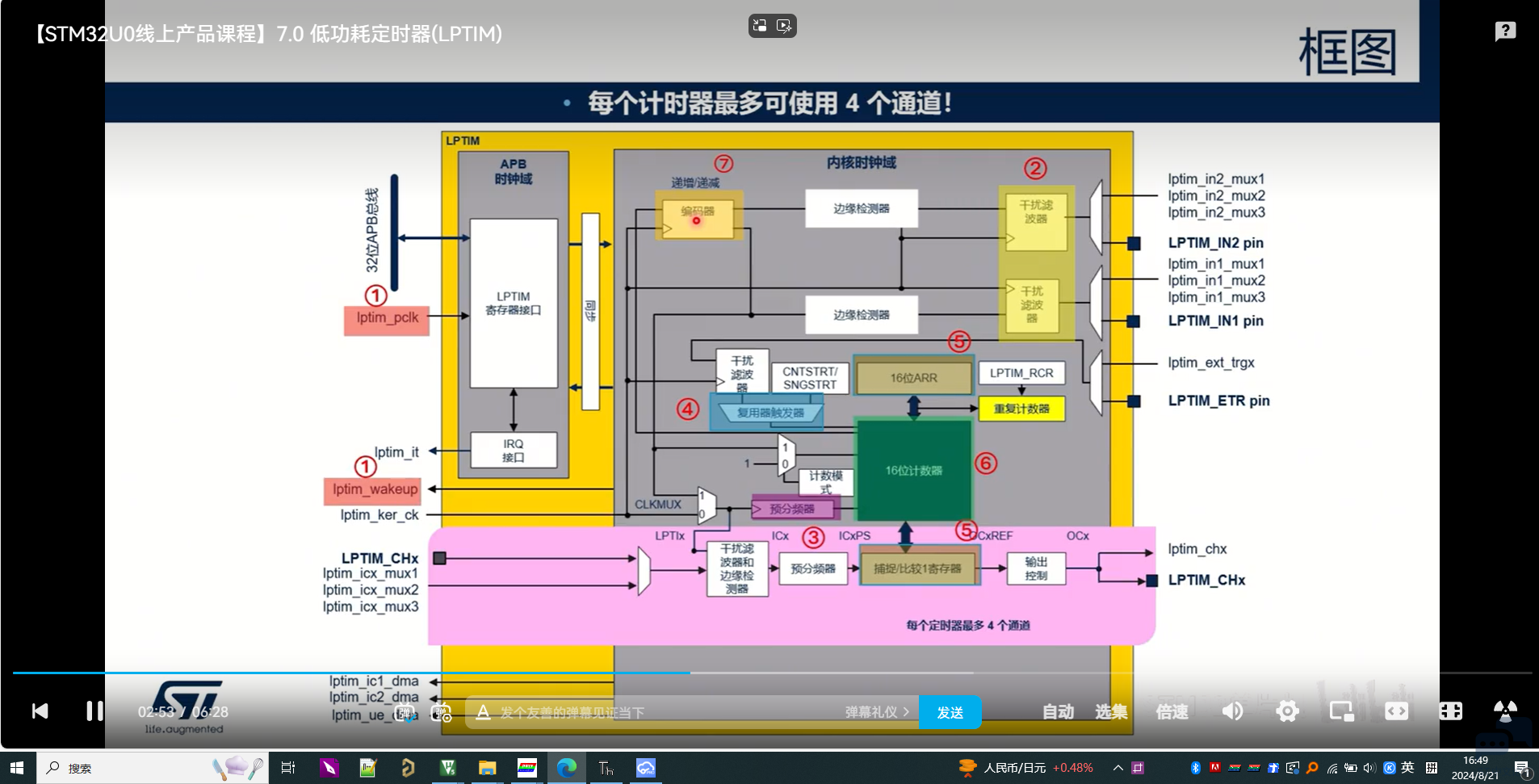This screenshot has width=1539, height=784.
Task: Open the 自动 quality menu
Action: click(x=1058, y=711)
